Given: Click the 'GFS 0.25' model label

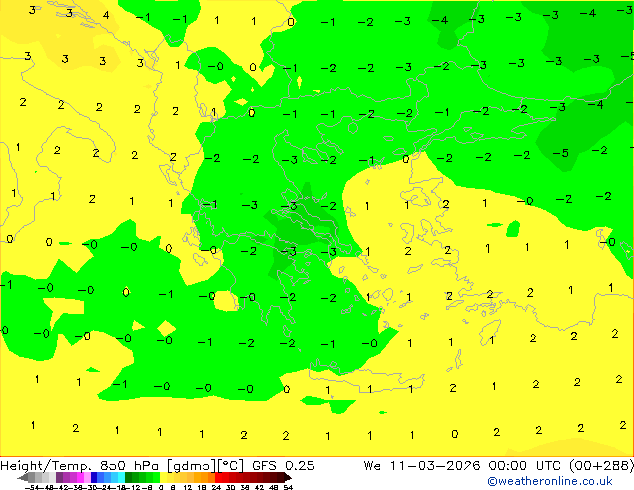Looking at the screenshot, I should (x=283, y=466).
